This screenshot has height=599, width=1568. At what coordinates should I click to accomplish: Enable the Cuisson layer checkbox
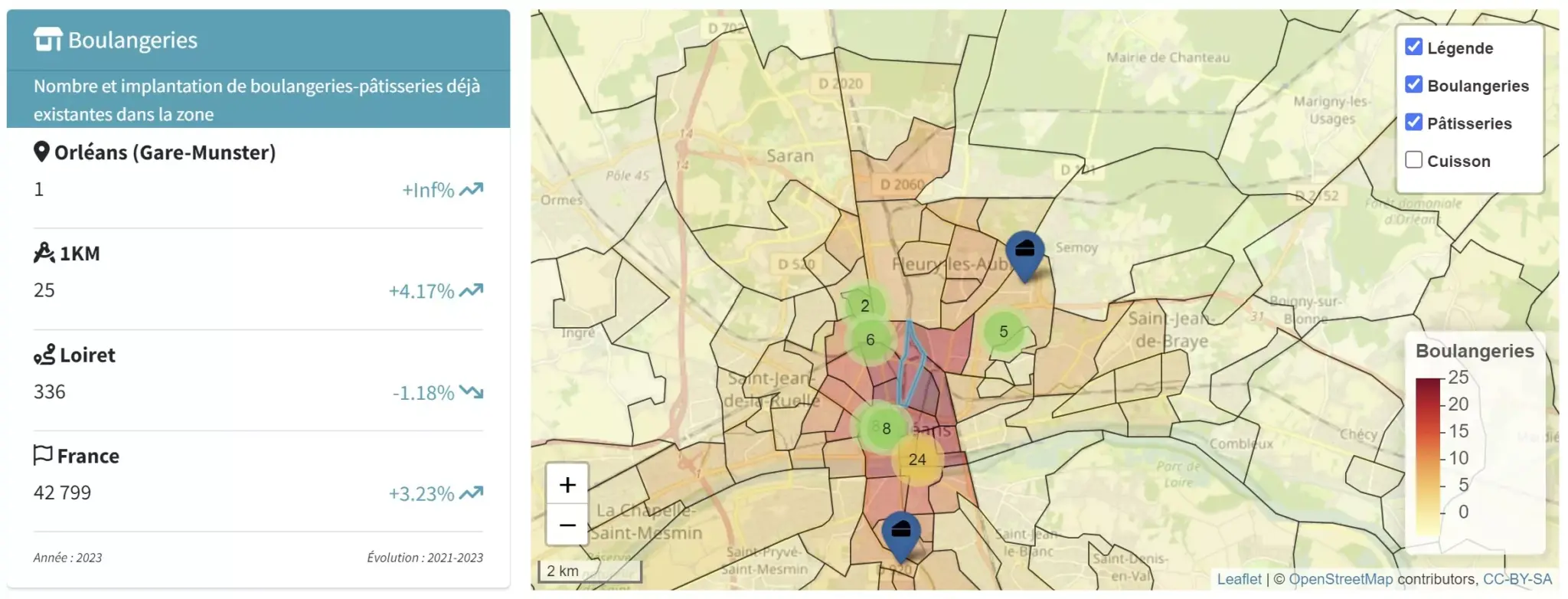(x=1413, y=159)
